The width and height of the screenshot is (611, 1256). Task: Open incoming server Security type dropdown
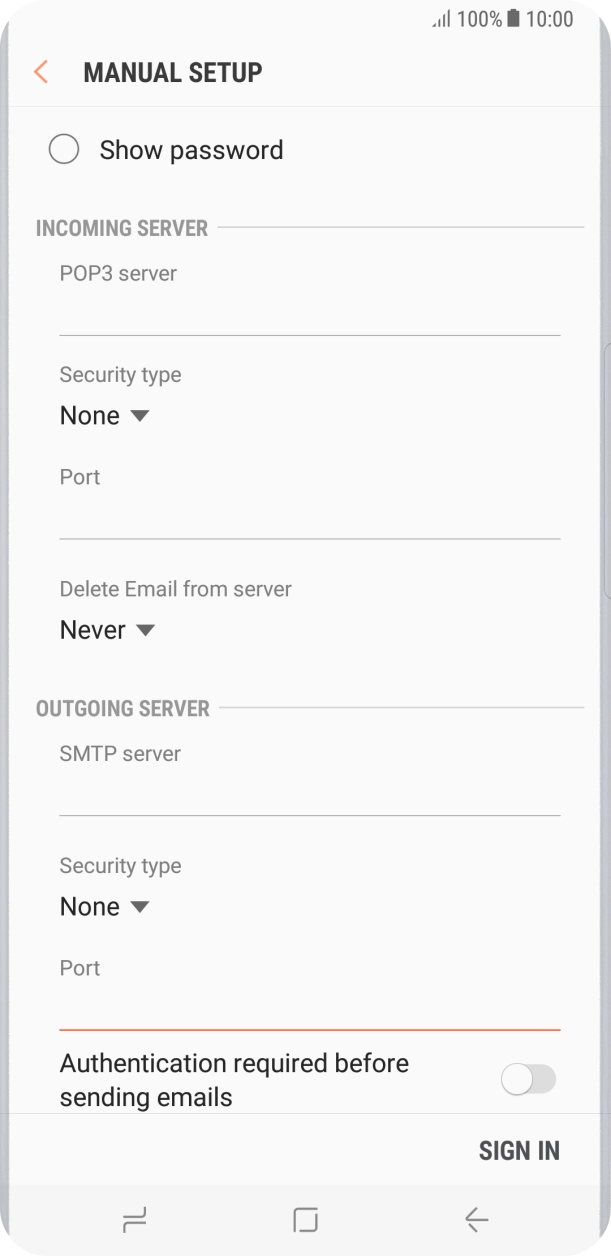tap(104, 415)
